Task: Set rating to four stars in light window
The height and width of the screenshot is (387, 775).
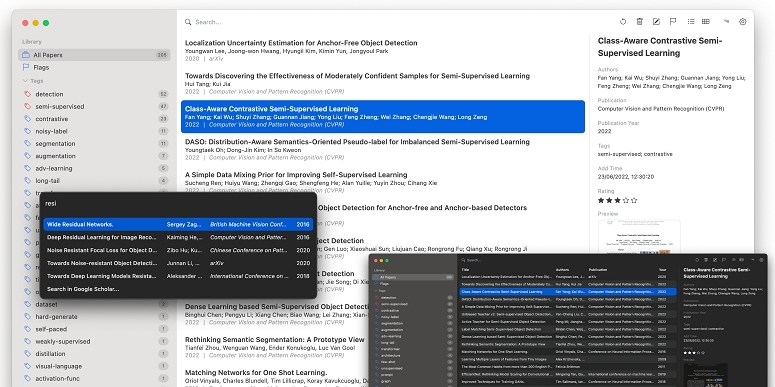Action: (626, 200)
